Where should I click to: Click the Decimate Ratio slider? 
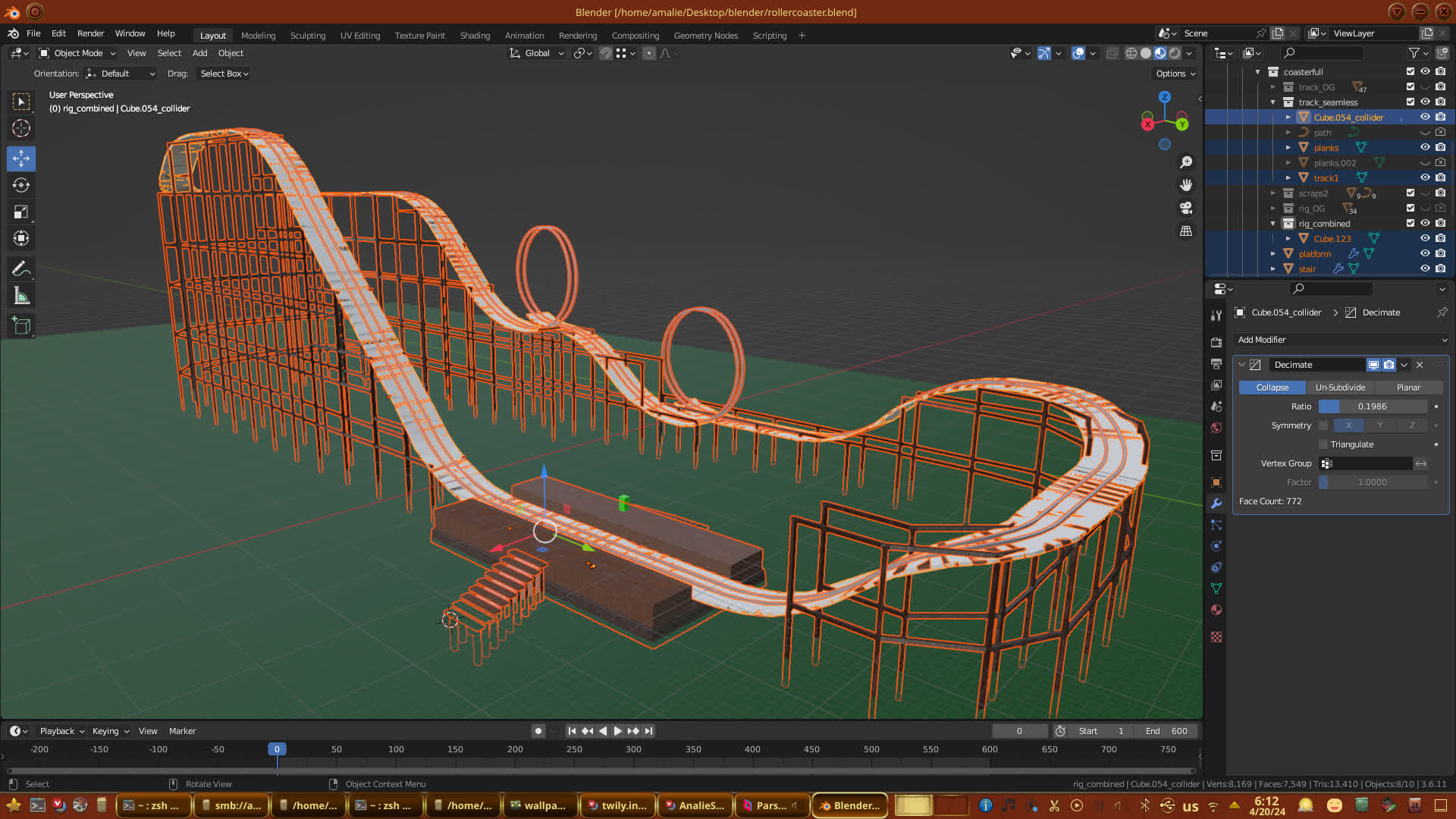(x=1372, y=406)
